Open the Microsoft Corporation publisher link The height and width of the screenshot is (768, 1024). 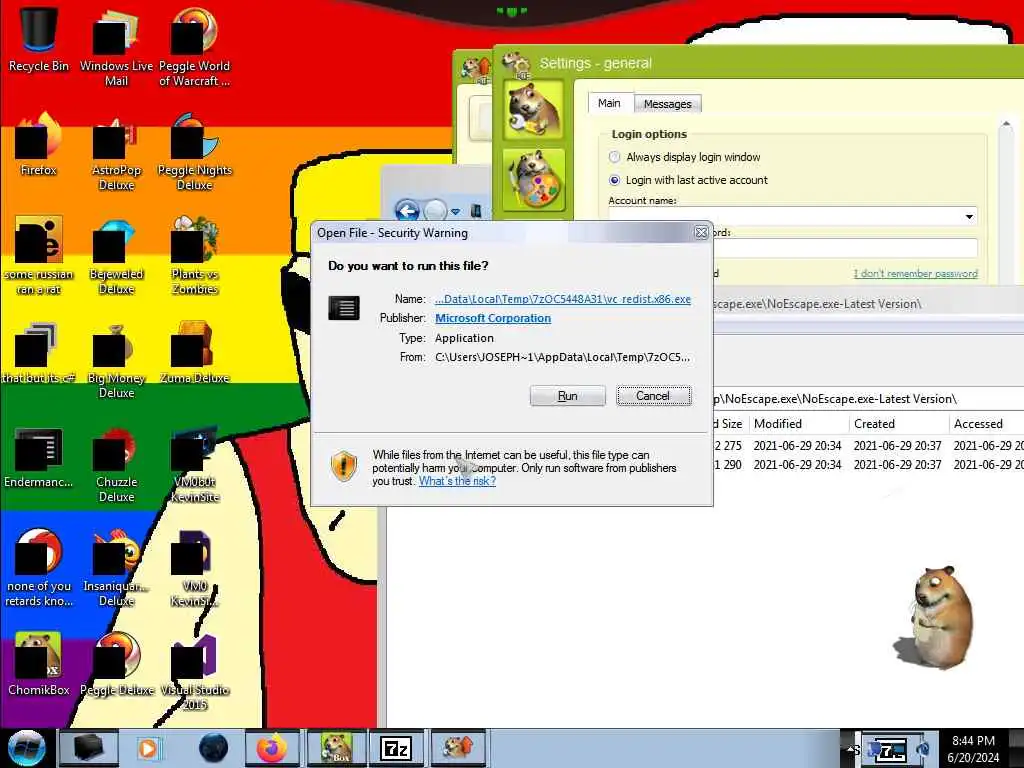pyautogui.click(x=493, y=318)
